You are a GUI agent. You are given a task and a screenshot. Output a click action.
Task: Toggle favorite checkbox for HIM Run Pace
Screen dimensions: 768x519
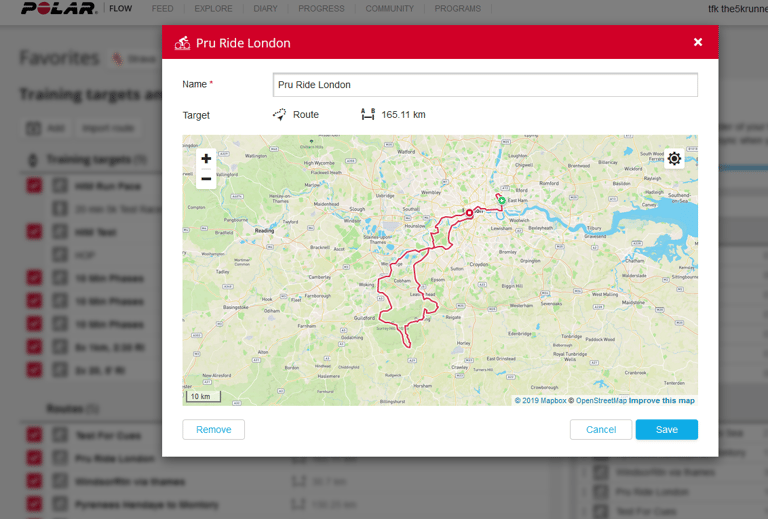pyautogui.click(x=34, y=186)
